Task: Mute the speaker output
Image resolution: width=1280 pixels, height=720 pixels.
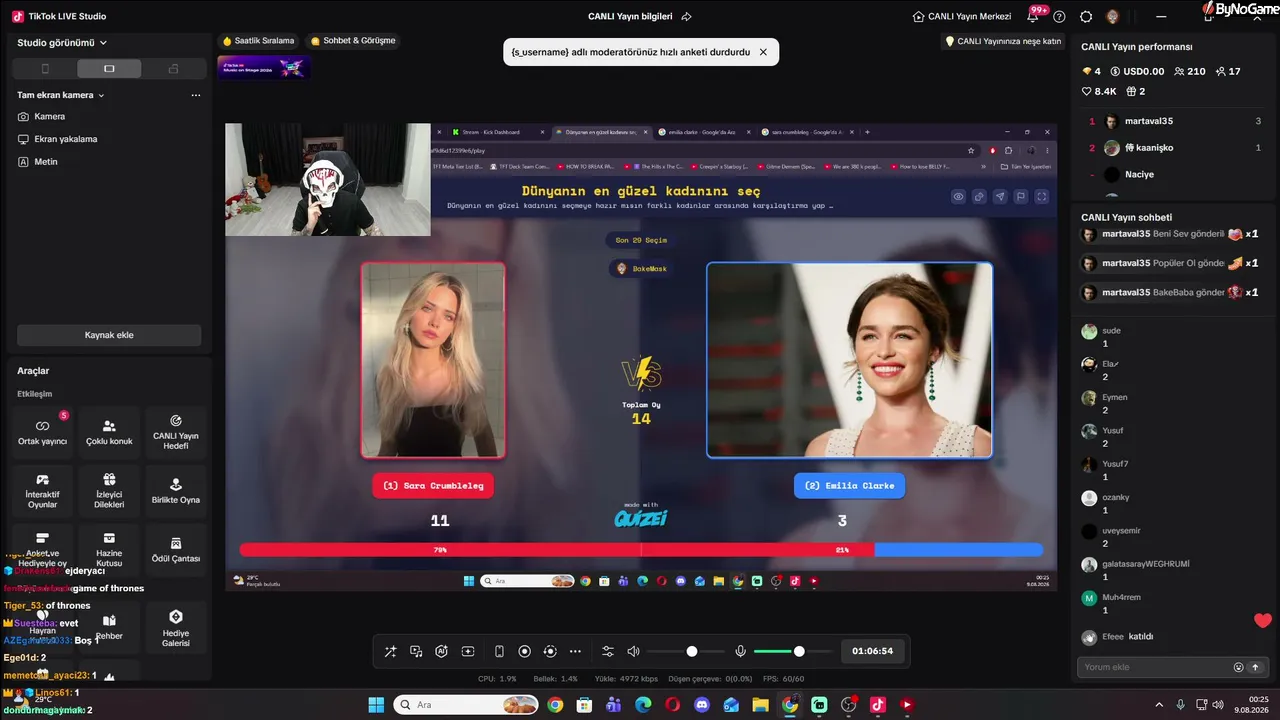Action: pyautogui.click(x=633, y=651)
